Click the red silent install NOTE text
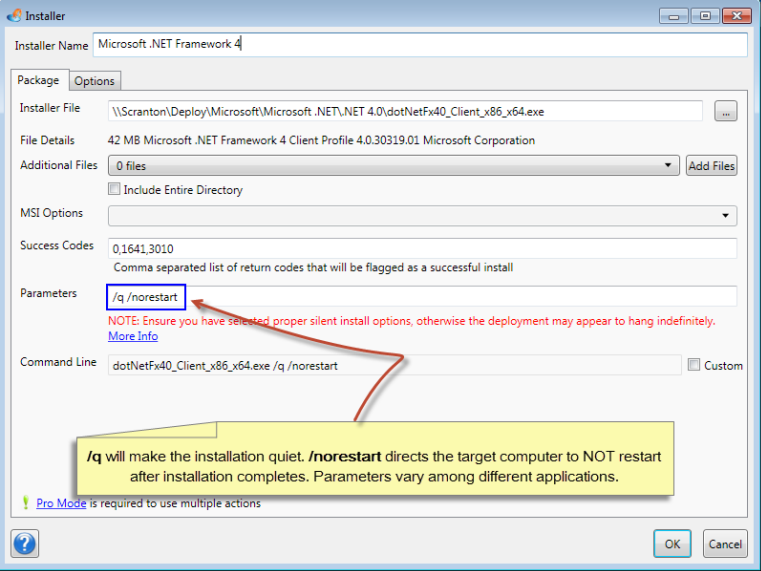This screenshot has width=761, height=571. click(x=412, y=321)
